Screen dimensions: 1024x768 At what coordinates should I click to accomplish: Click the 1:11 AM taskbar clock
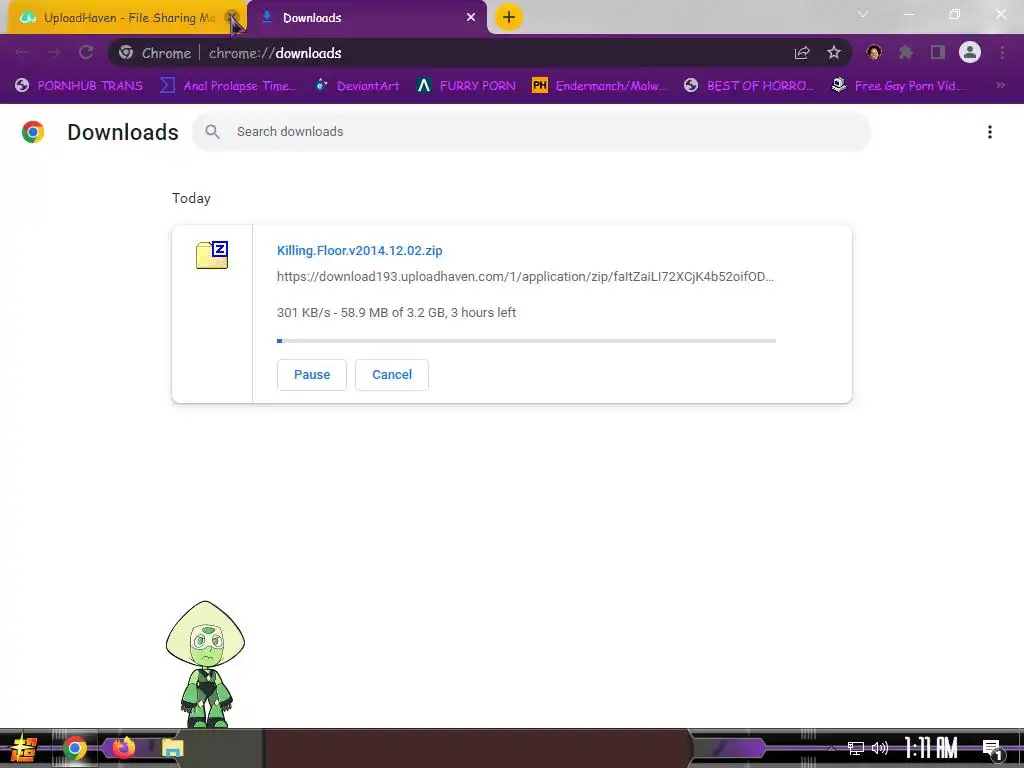click(x=931, y=748)
